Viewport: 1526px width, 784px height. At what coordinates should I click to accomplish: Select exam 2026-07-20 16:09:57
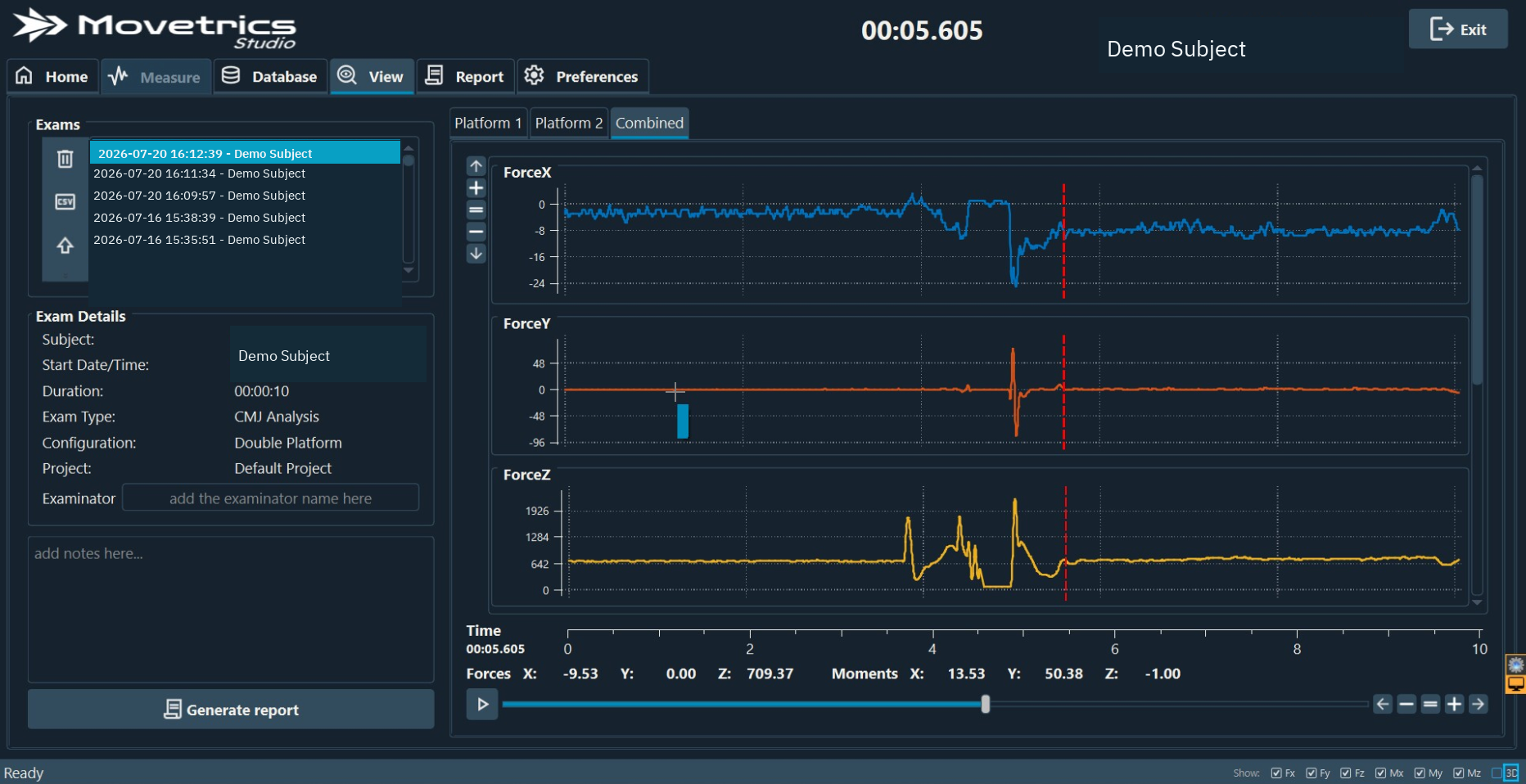(x=245, y=196)
